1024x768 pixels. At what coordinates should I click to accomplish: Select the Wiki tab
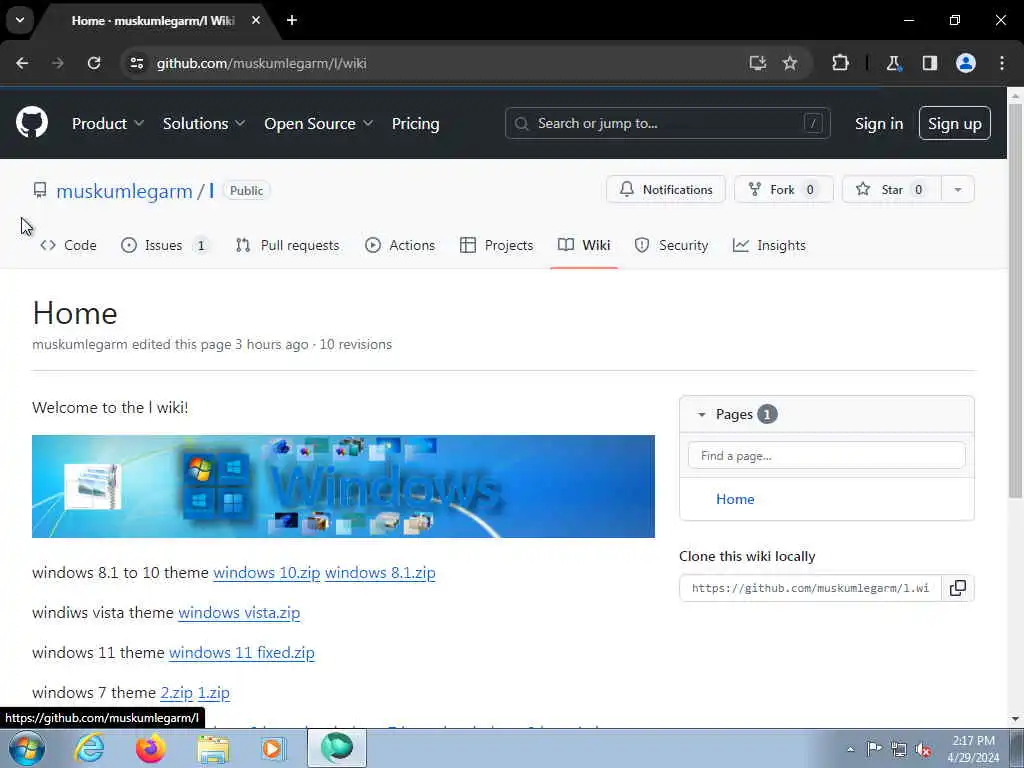point(584,245)
